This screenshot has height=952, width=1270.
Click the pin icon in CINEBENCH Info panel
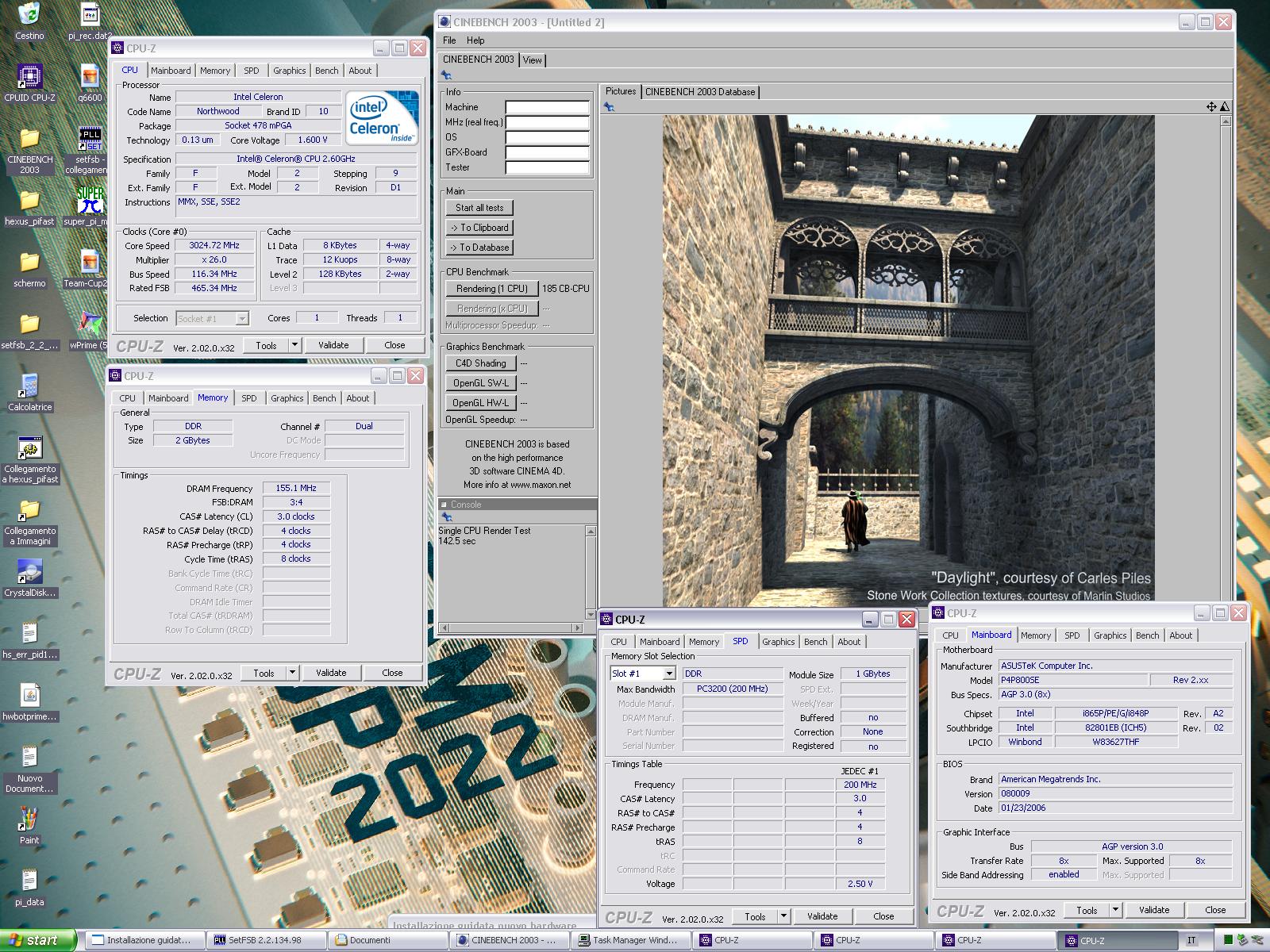(446, 75)
